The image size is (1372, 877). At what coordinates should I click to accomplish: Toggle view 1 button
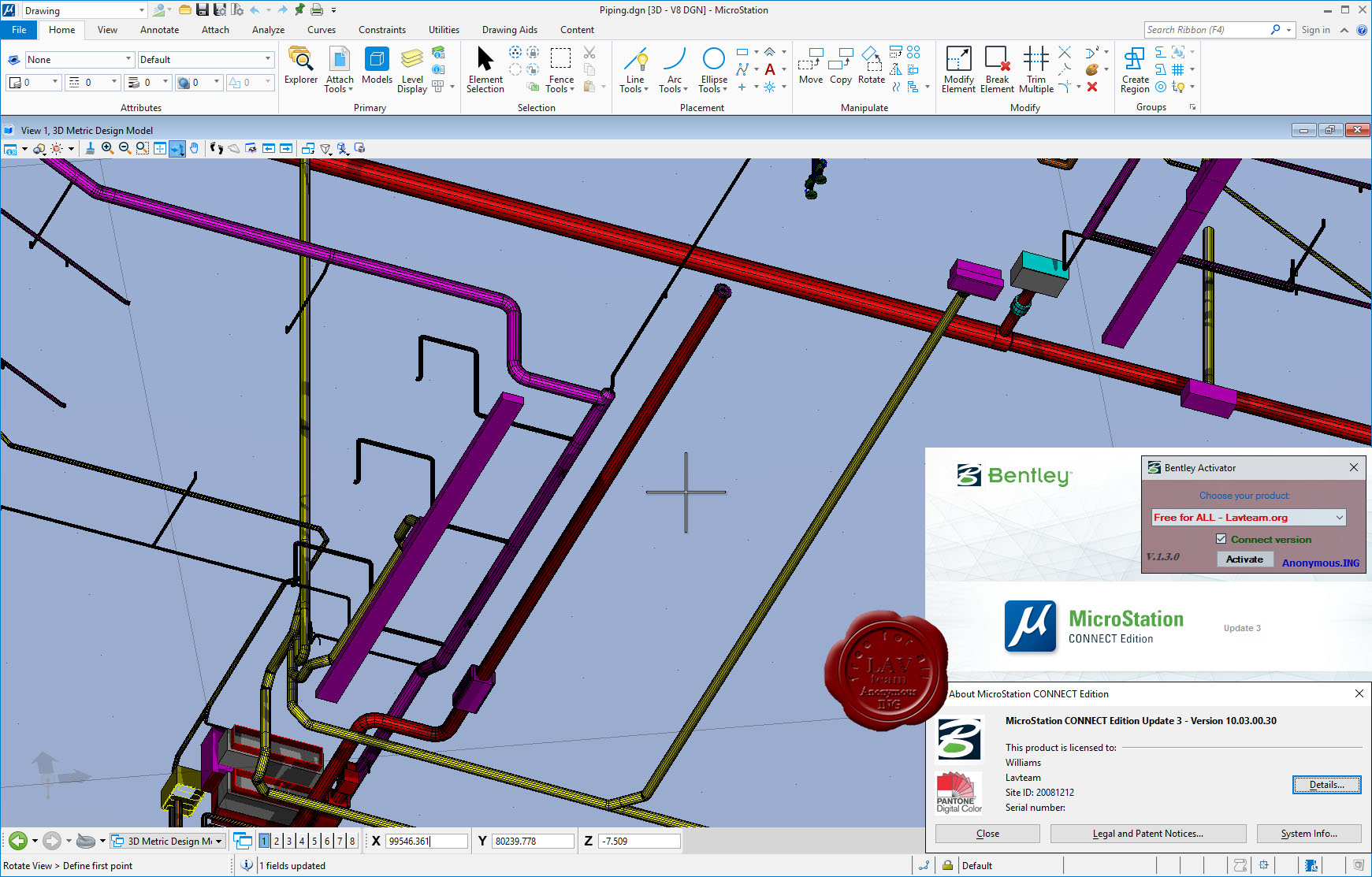coord(264,841)
